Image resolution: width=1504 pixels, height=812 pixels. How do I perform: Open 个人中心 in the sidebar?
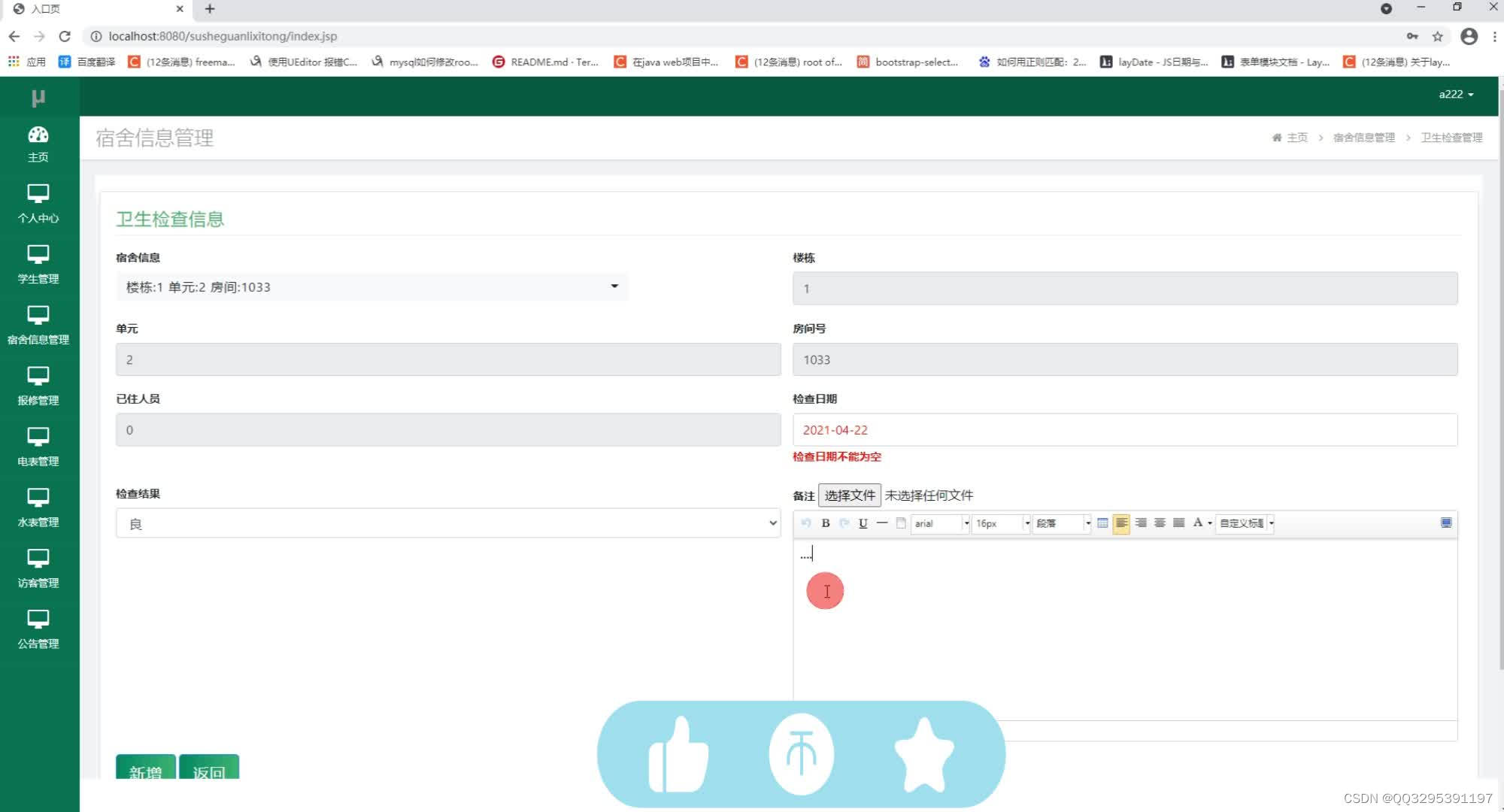pos(38,204)
